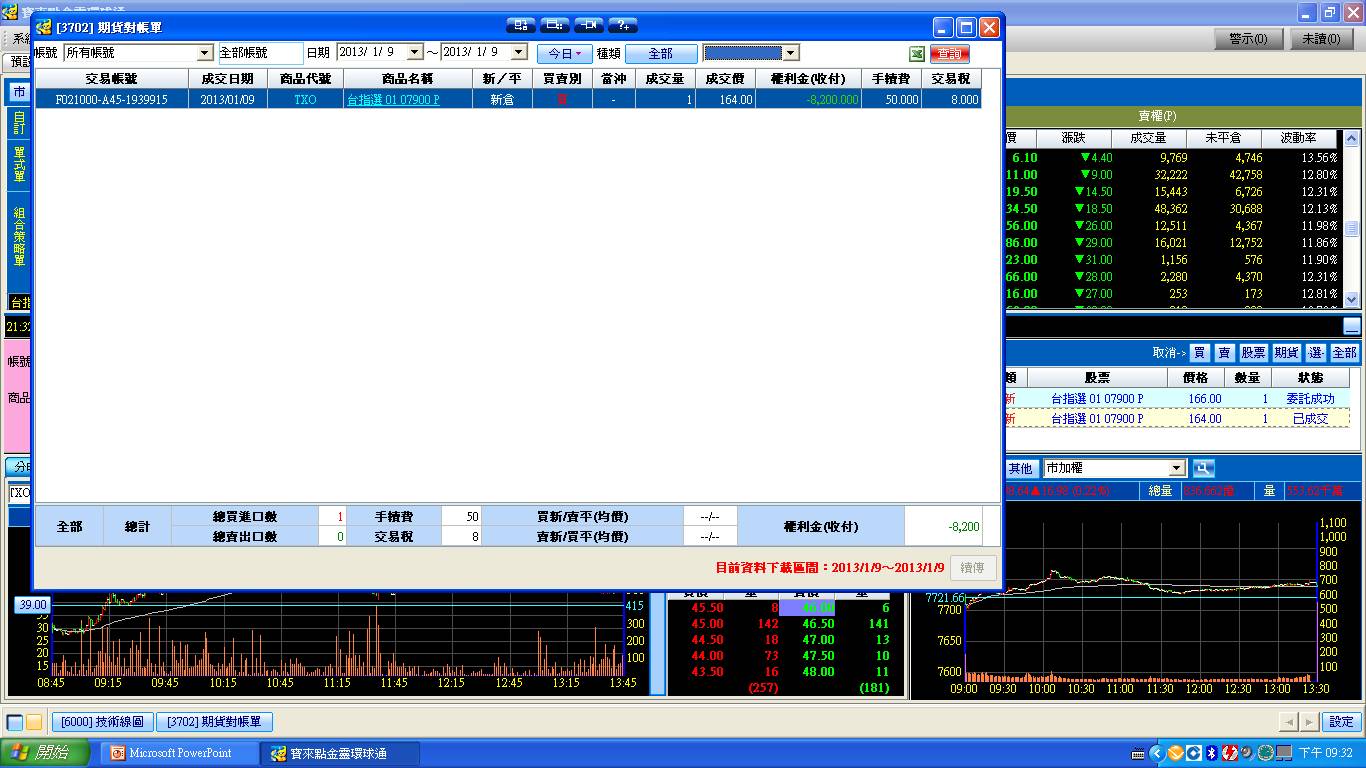
Task: Click the options table vertical scrollbar
Action: (x=1352, y=219)
